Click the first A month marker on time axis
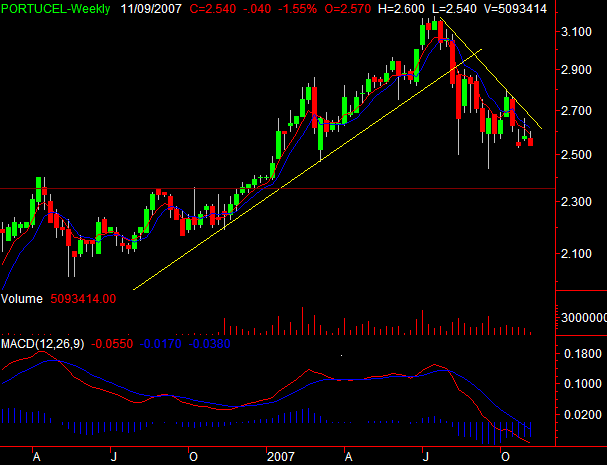The height and width of the screenshot is (465, 607). click(x=36, y=457)
